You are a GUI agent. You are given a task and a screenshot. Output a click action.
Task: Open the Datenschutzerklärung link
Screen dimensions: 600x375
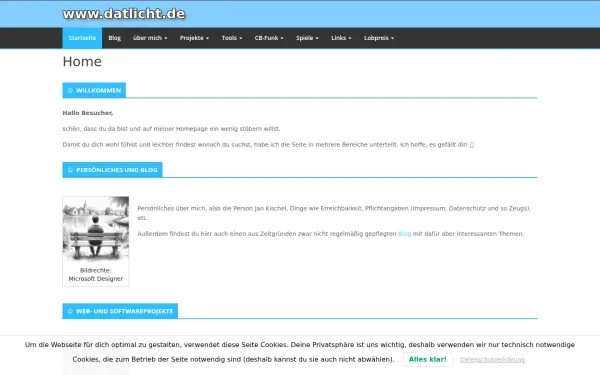pos(492,359)
